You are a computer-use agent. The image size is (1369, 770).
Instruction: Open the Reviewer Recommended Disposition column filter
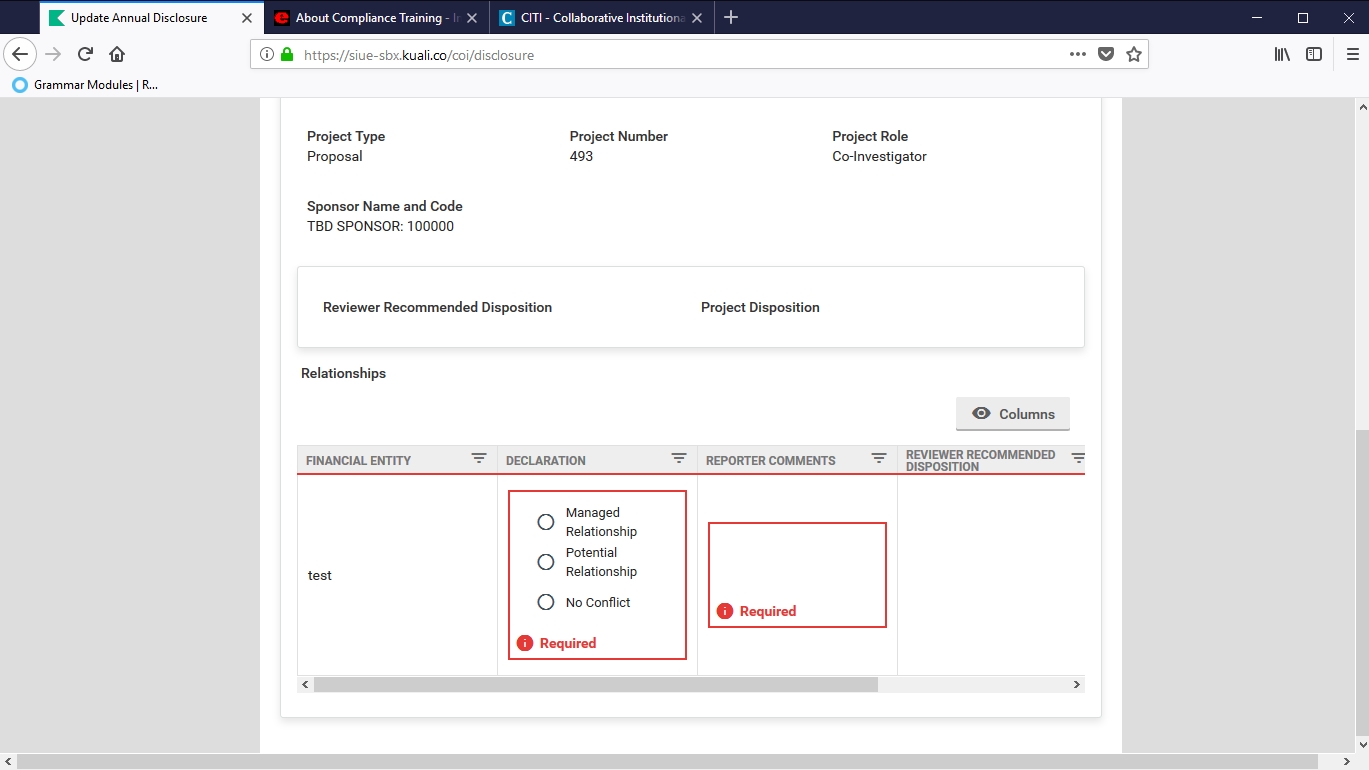click(x=1078, y=458)
